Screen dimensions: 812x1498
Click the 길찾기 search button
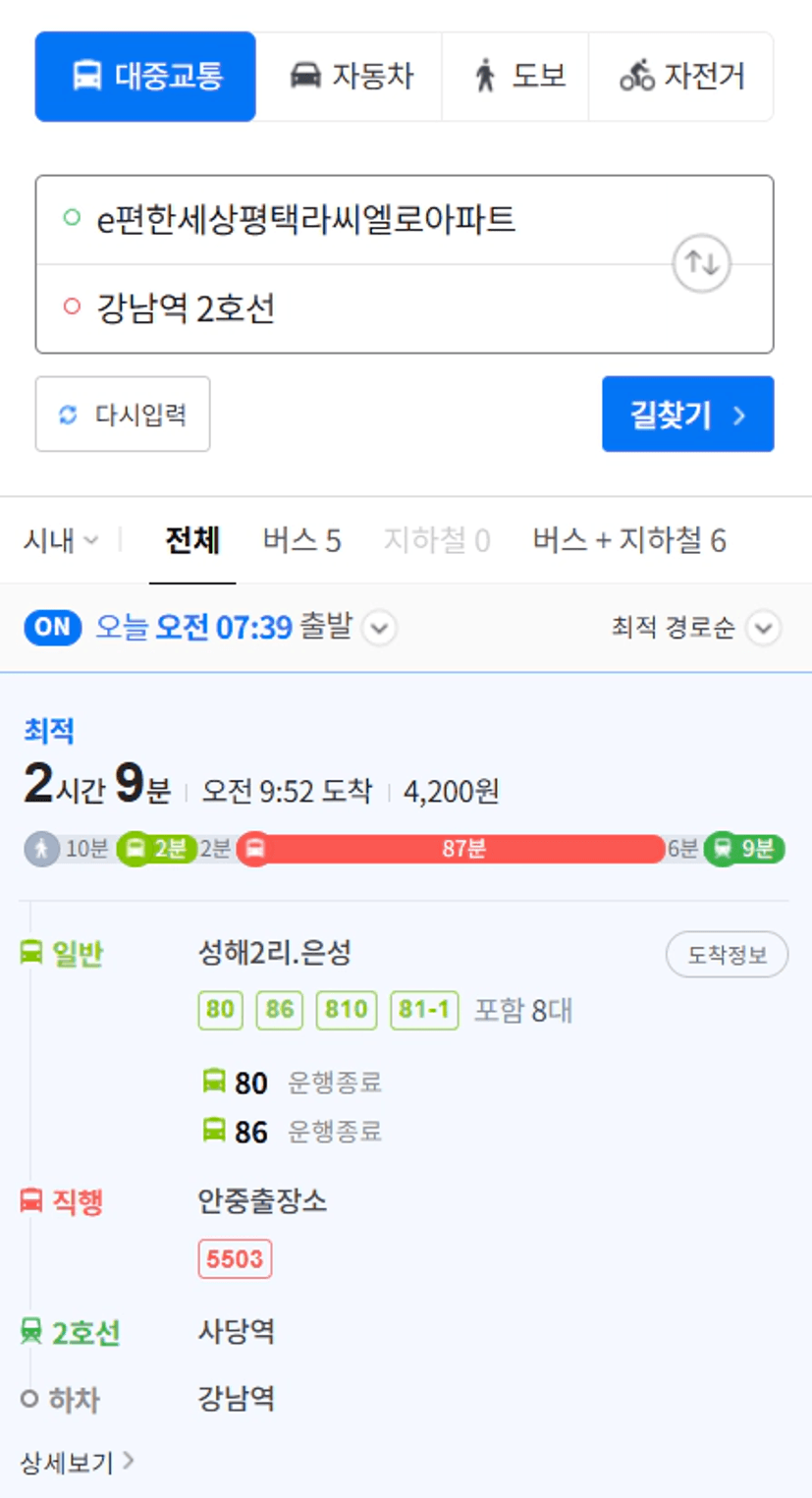click(x=688, y=415)
